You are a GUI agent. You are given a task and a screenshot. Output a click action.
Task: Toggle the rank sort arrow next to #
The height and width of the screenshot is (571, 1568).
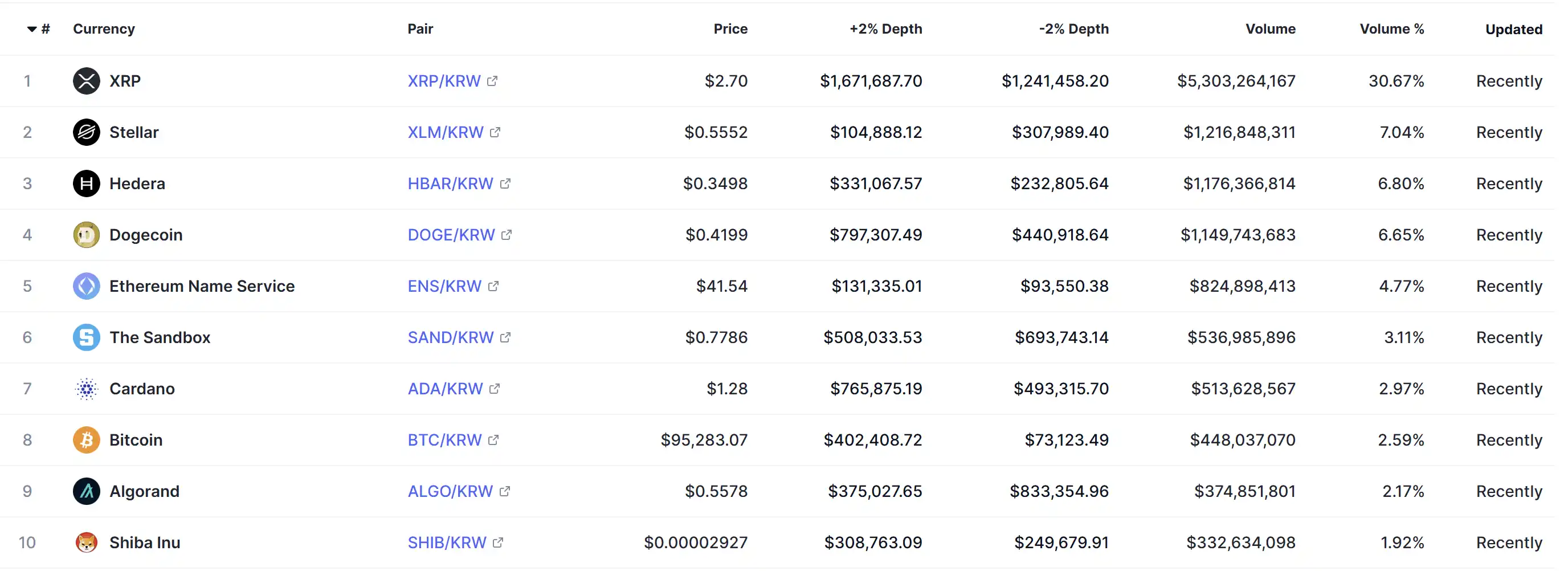coord(32,29)
